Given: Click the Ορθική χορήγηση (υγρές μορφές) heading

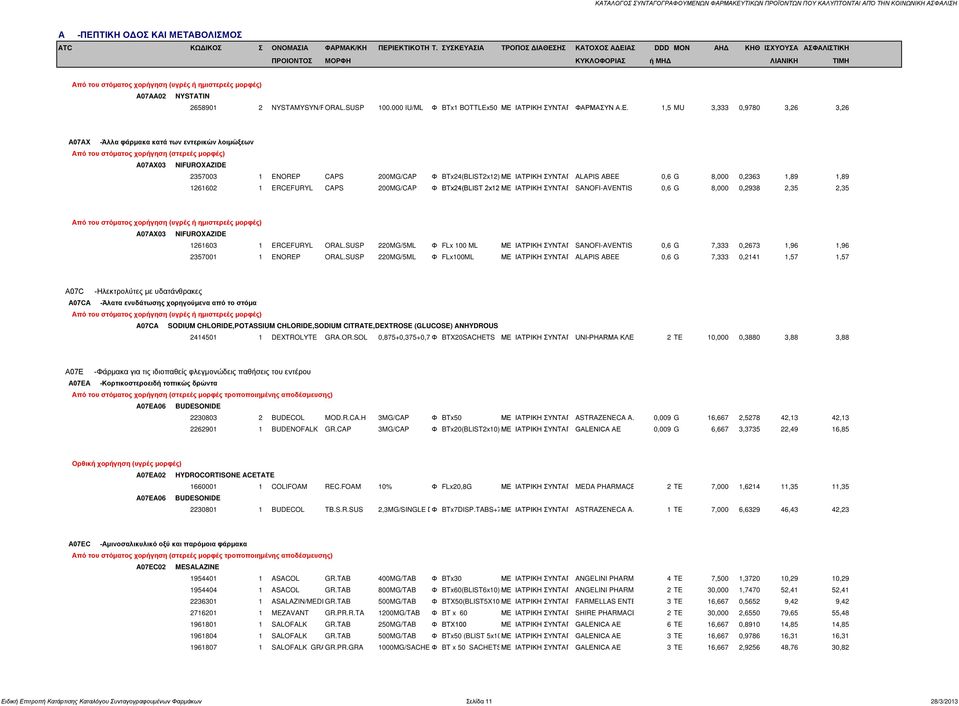Looking at the screenshot, I should pyautogui.click(x=127, y=464).
